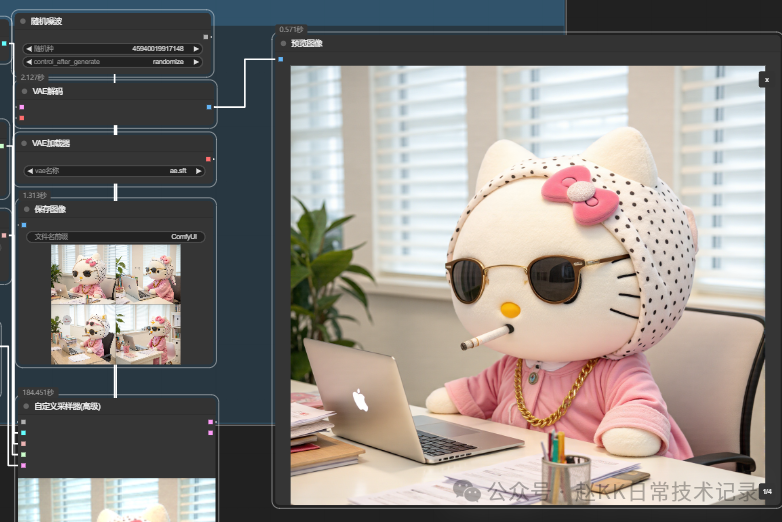Click salmon-pink input port on 自定义采样器(高级)
This screenshot has width=782, height=522.
click(23, 444)
